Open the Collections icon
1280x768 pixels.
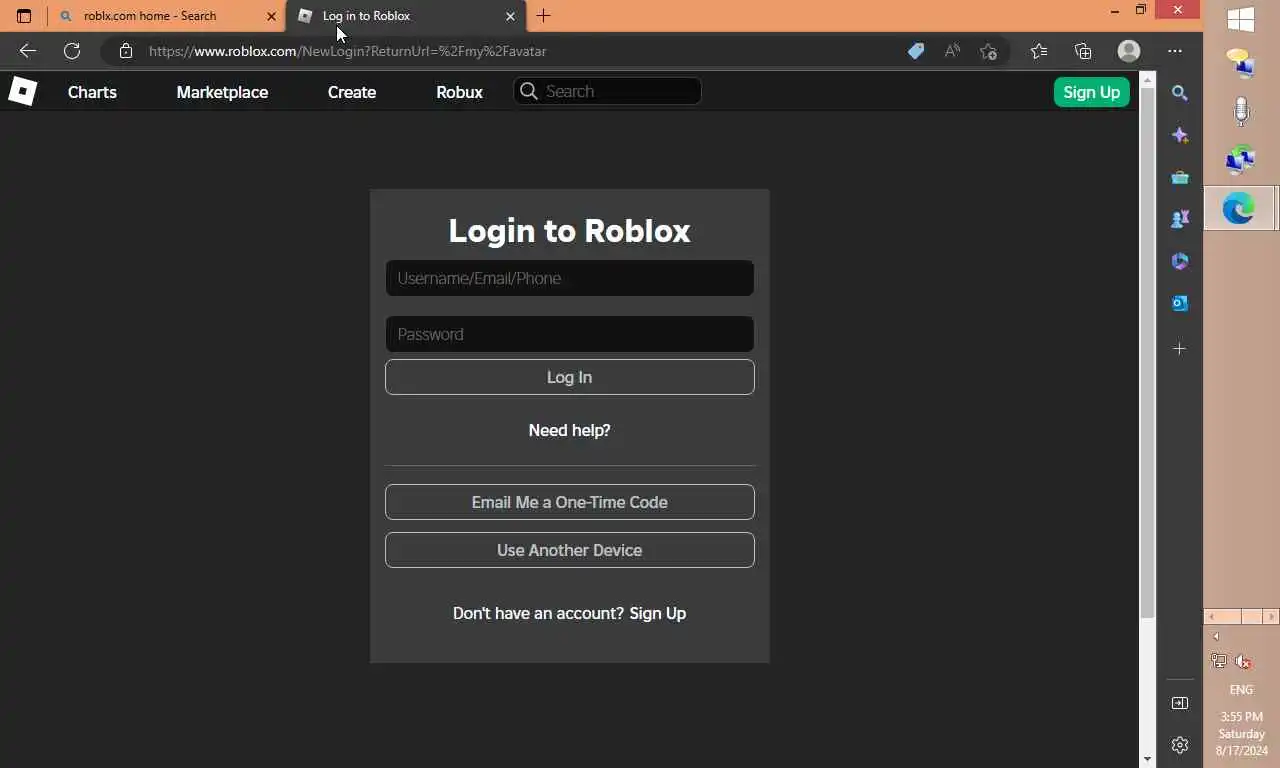click(x=1083, y=51)
